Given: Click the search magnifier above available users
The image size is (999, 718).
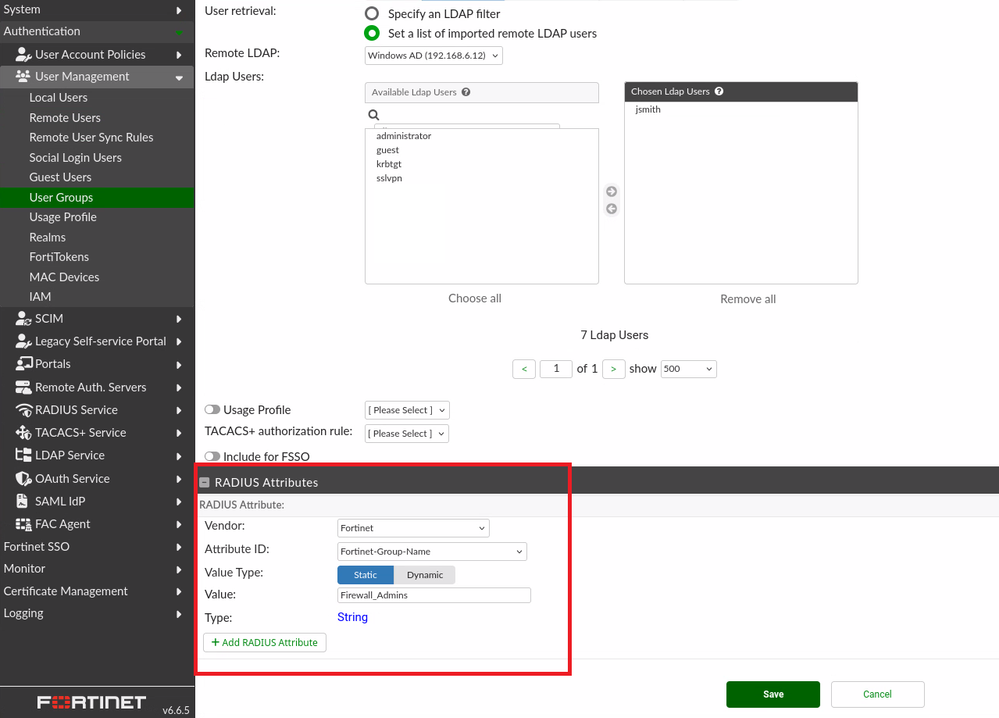Looking at the screenshot, I should click(x=374, y=115).
